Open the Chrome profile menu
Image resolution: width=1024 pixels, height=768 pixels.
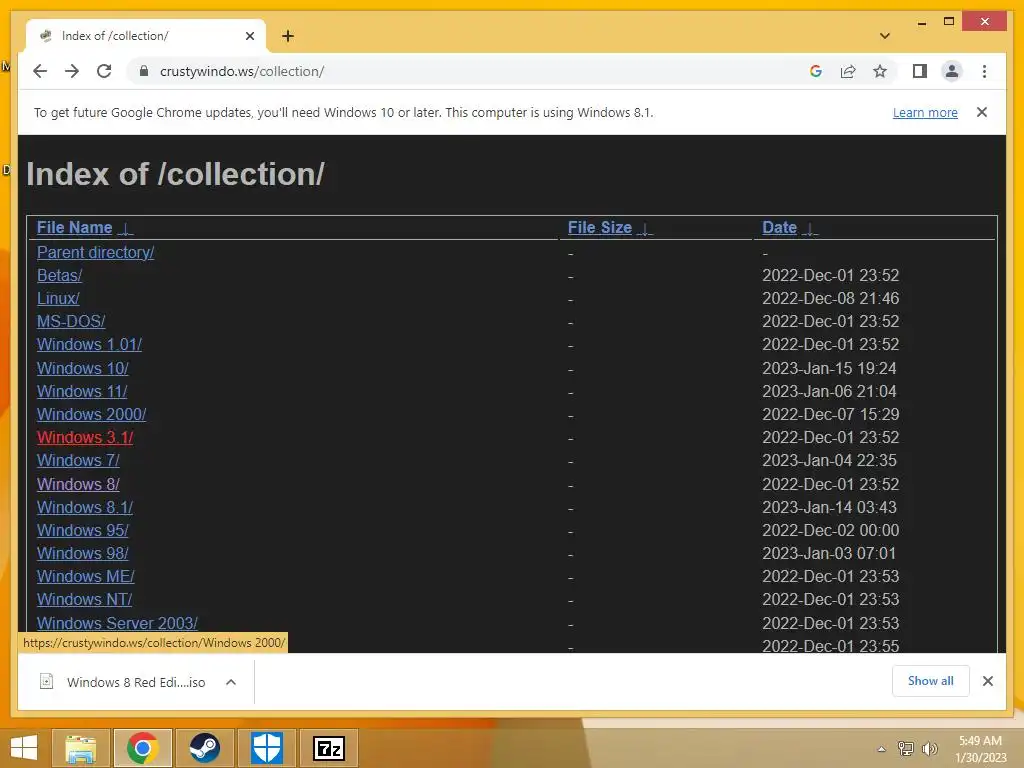coord(952,71)
